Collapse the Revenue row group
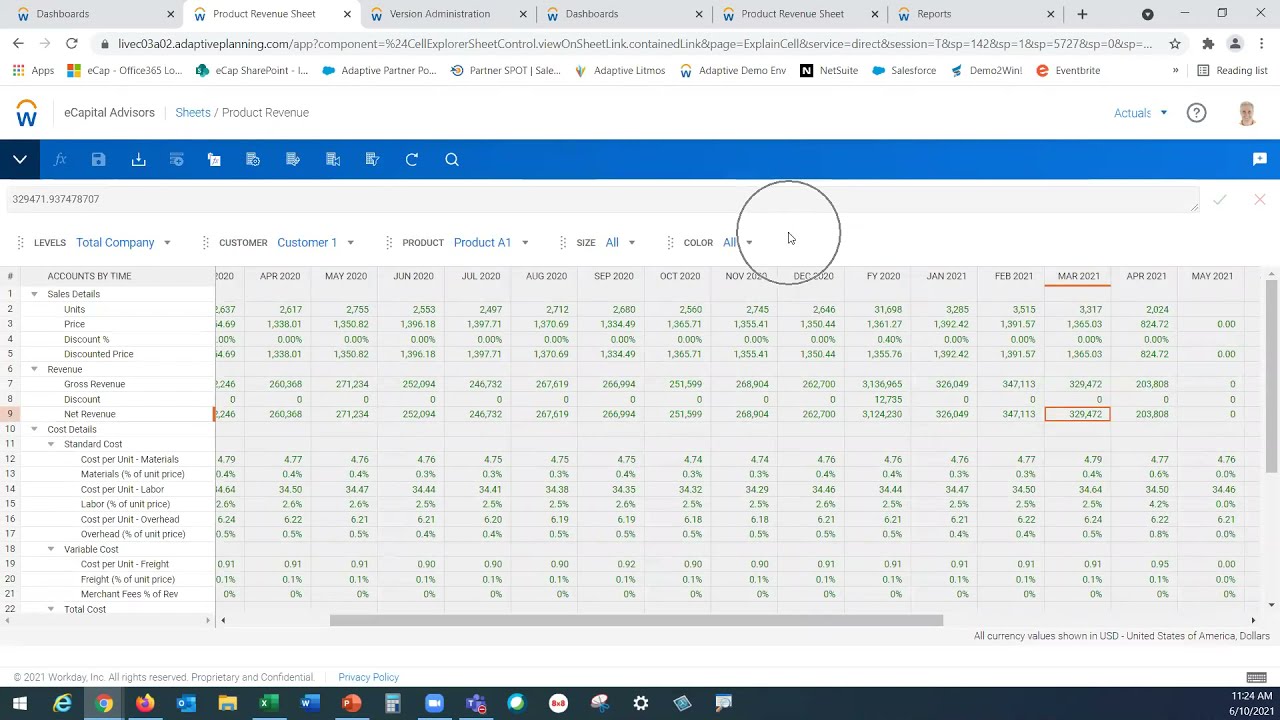The height and width of the screenshot is (720, 1280). tap(34, 369)
